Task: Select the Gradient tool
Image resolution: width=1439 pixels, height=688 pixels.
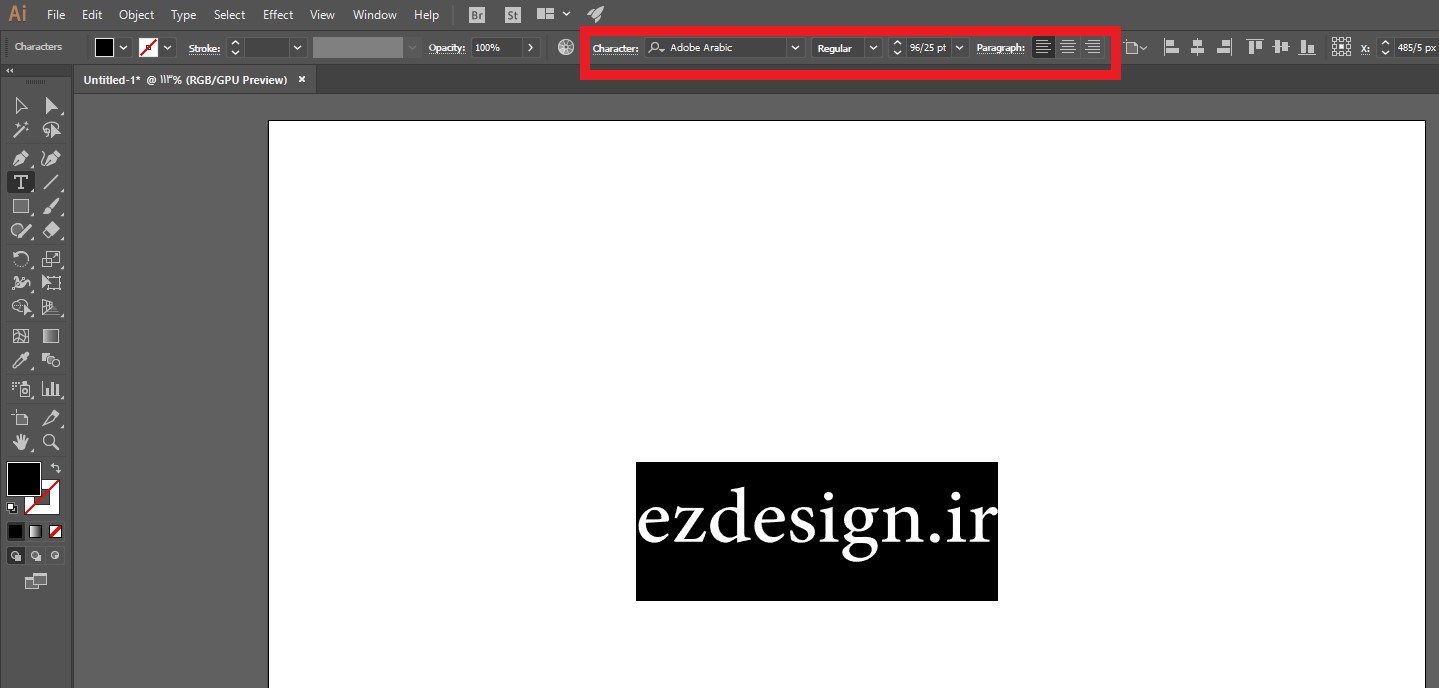Action: (51, 336)
